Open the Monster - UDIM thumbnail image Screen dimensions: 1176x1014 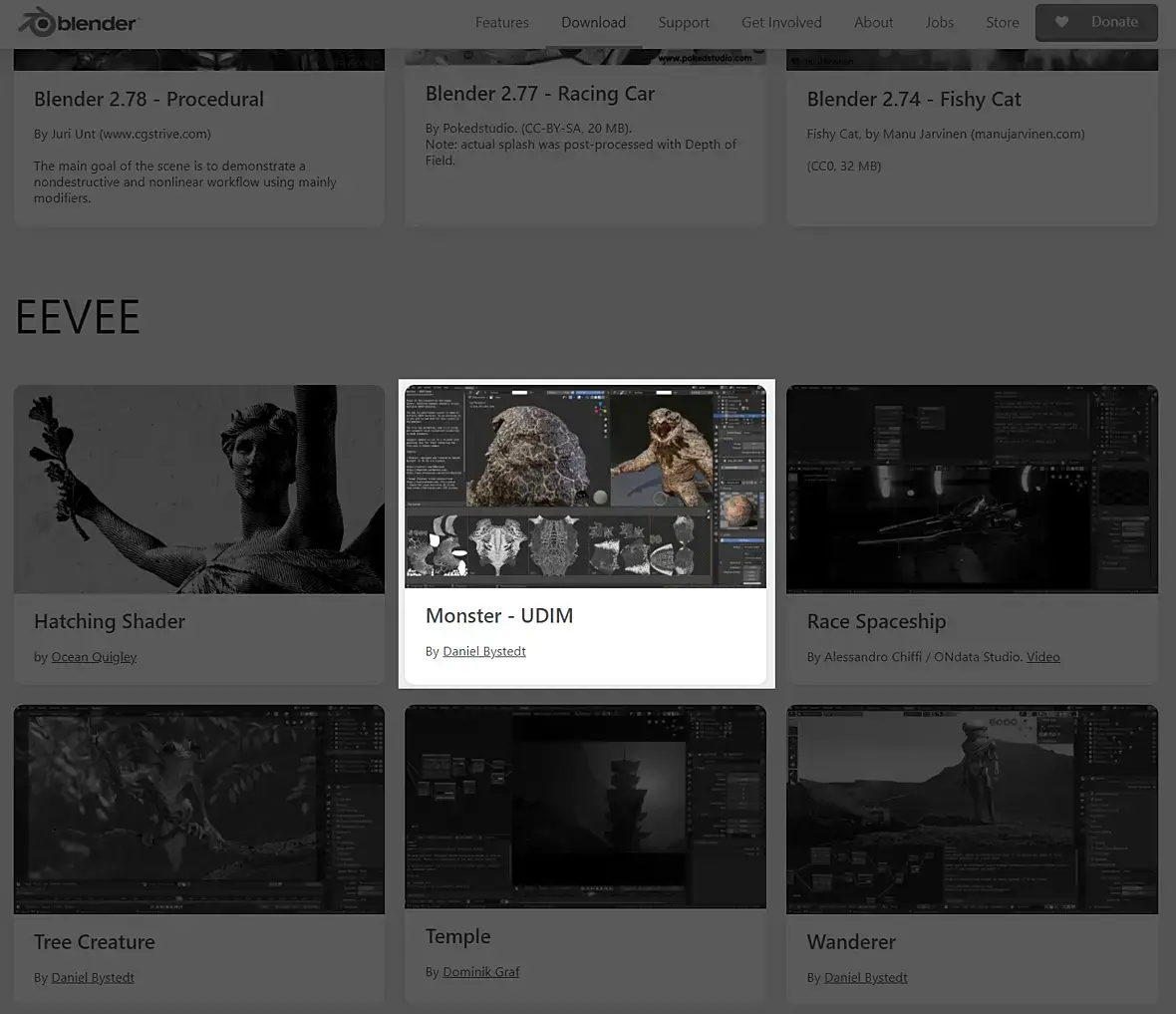click(x=586, y=487)
